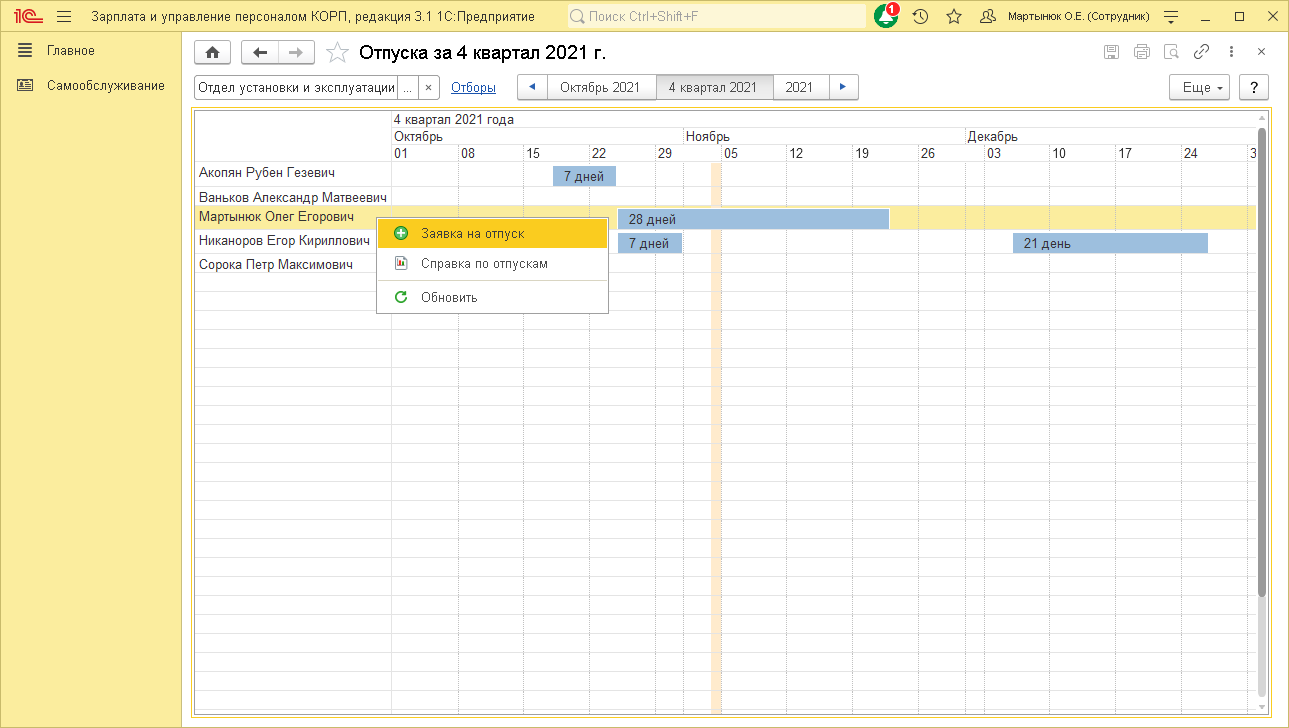Clear the department filter field

pos(428,87)
